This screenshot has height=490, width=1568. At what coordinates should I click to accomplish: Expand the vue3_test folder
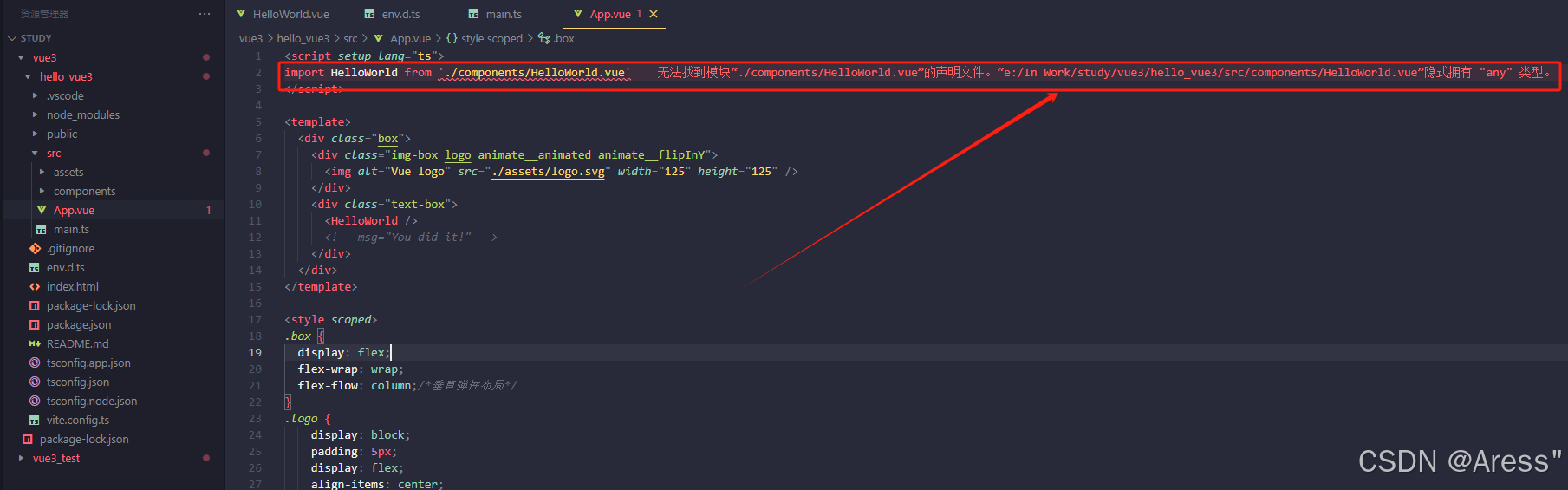[21, 458]
